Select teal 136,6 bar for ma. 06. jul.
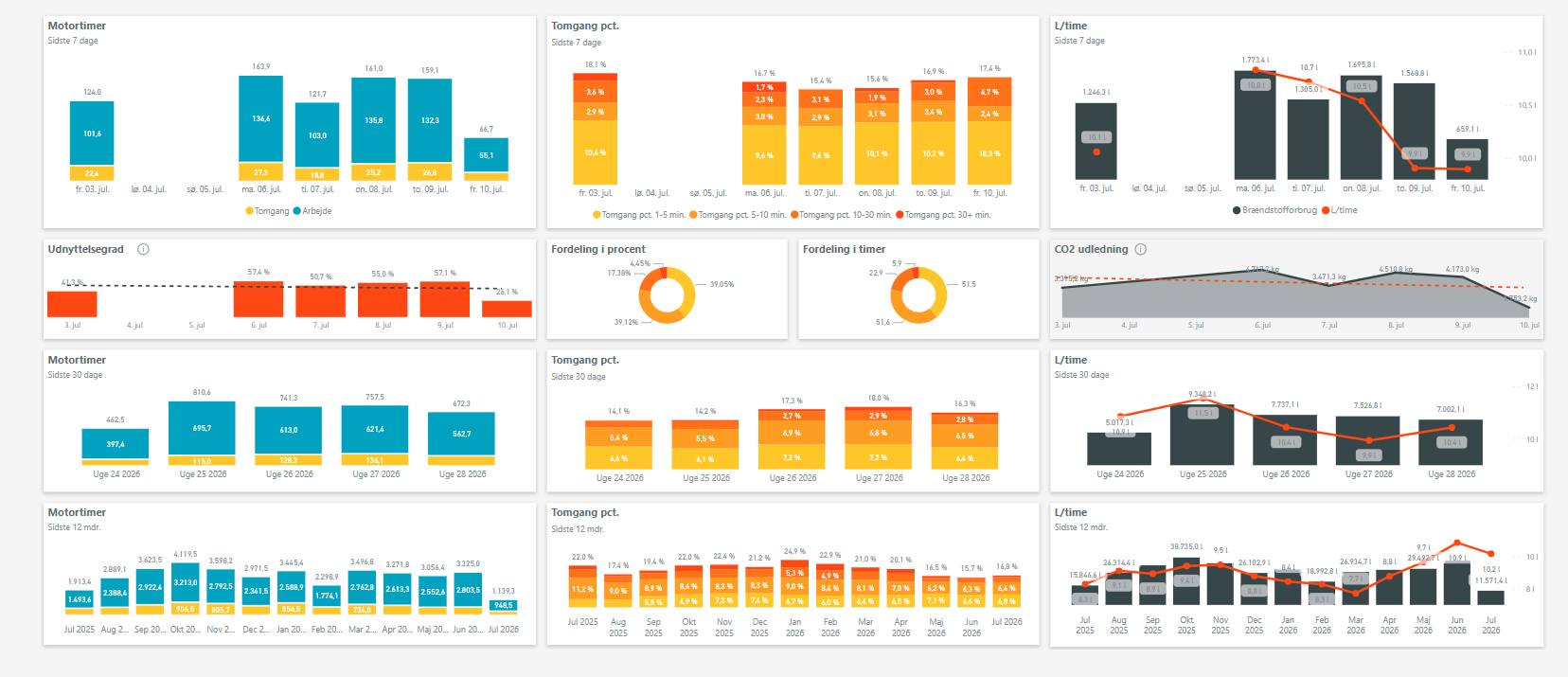Screen dimensions: 1568x677 (x=260, y=119)
